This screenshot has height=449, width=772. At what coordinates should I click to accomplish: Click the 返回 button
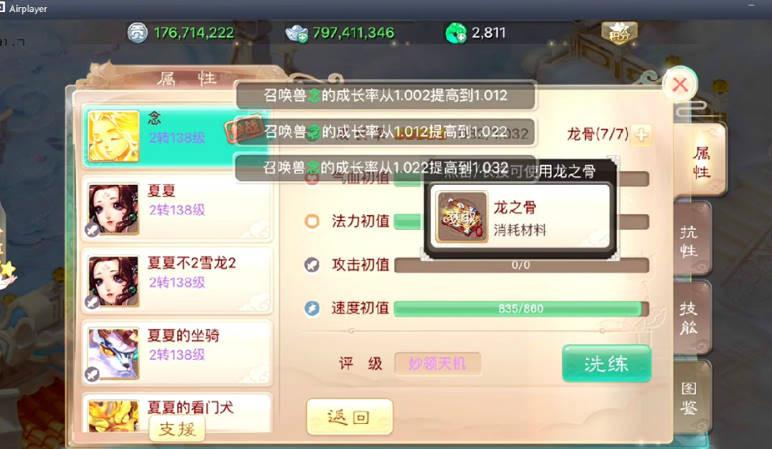tap(350, 417)
